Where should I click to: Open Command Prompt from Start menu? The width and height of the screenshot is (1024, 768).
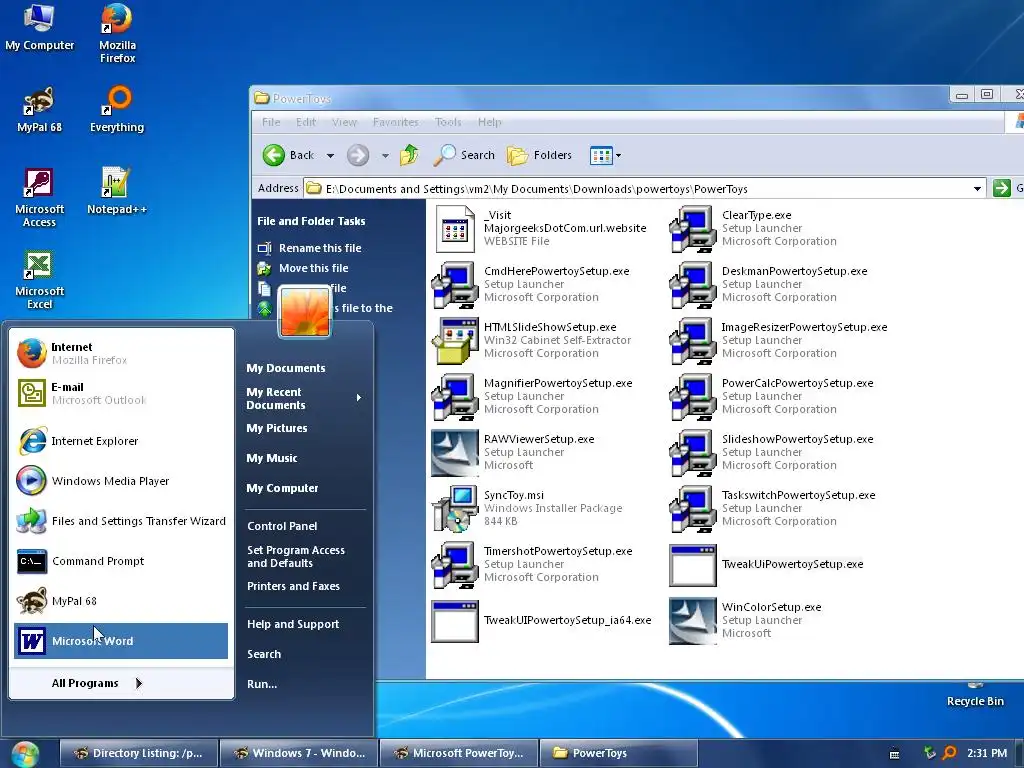pos(121,561)
